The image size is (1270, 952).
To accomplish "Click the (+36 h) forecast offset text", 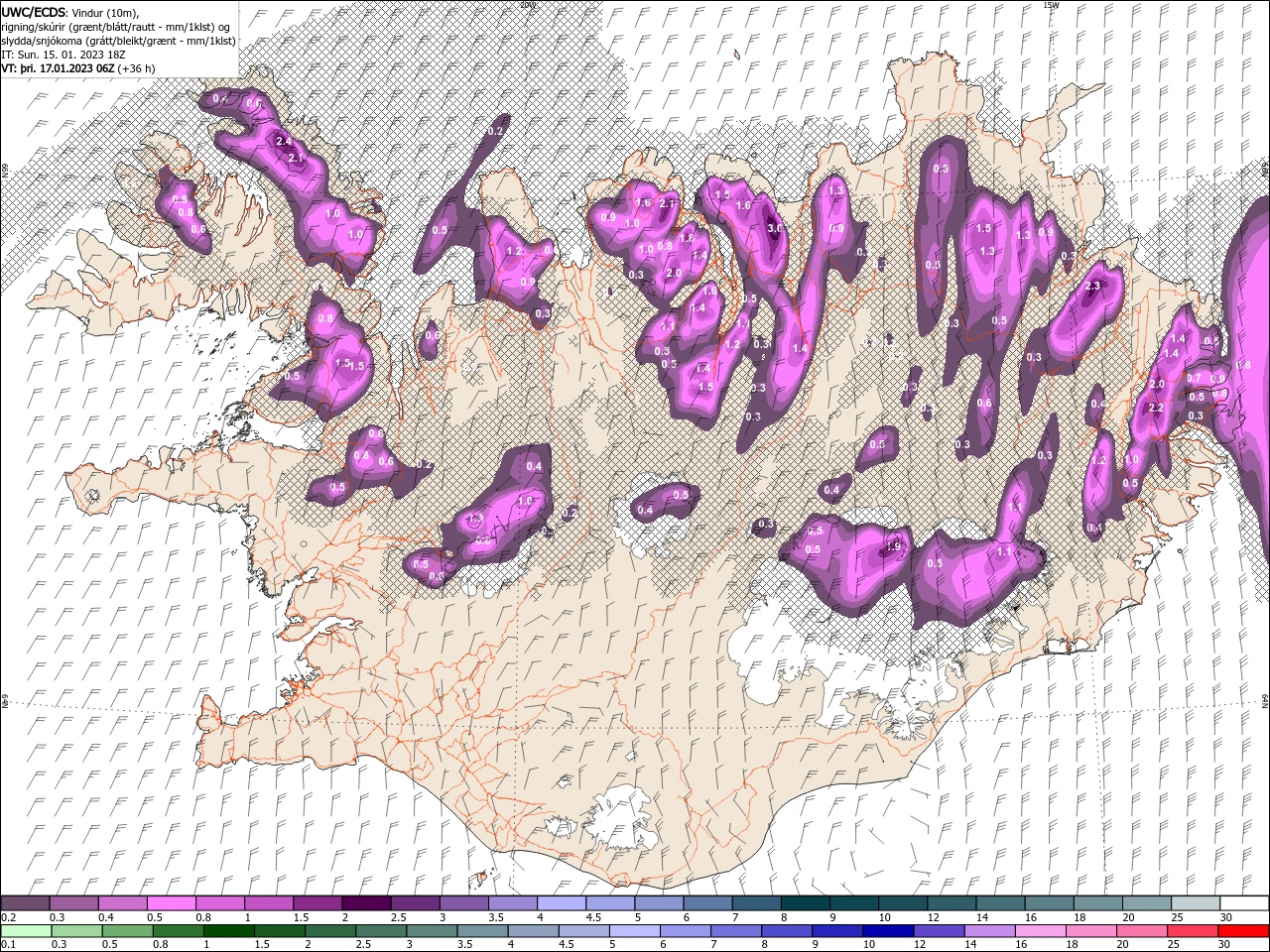I will tap(136, 68).
